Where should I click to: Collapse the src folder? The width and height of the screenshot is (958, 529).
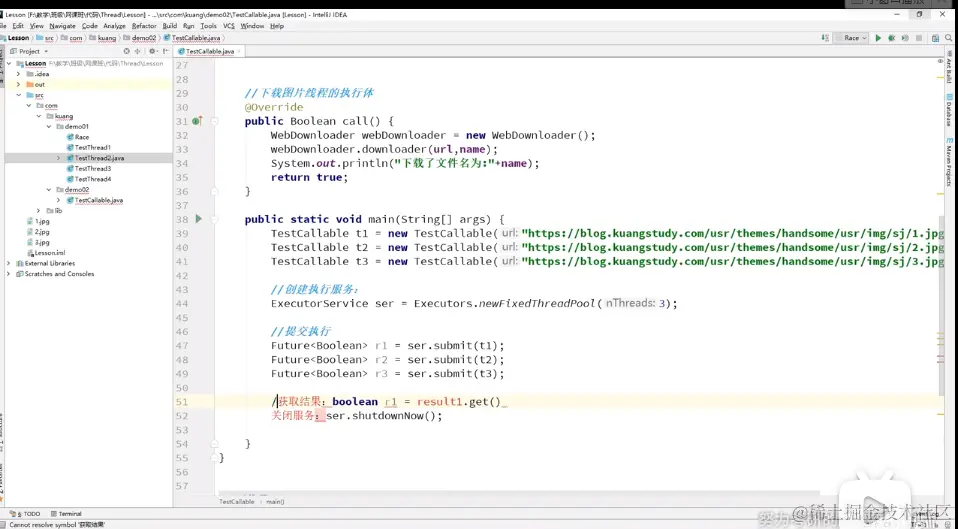coord(18,95)
